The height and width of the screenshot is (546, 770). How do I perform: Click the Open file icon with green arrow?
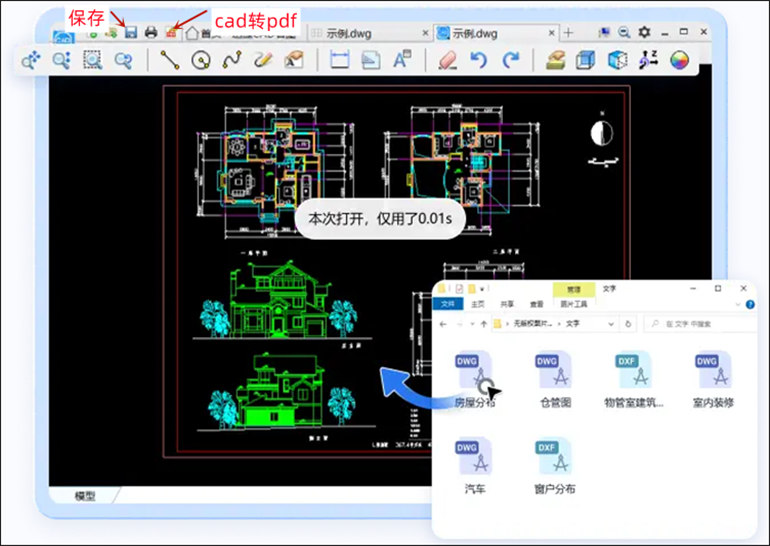(x=111, y=33)
